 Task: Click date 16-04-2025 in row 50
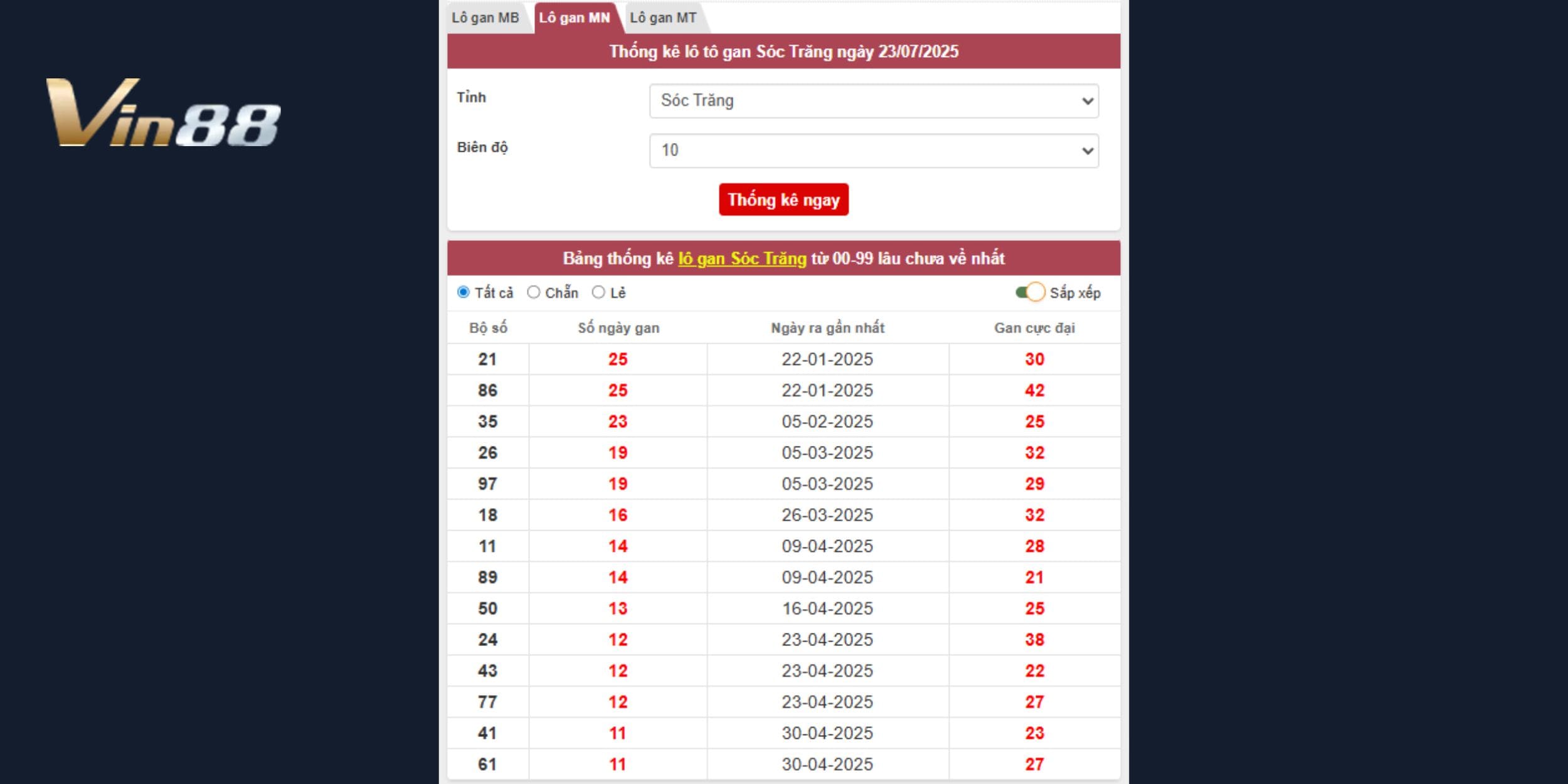pos(827,608)
